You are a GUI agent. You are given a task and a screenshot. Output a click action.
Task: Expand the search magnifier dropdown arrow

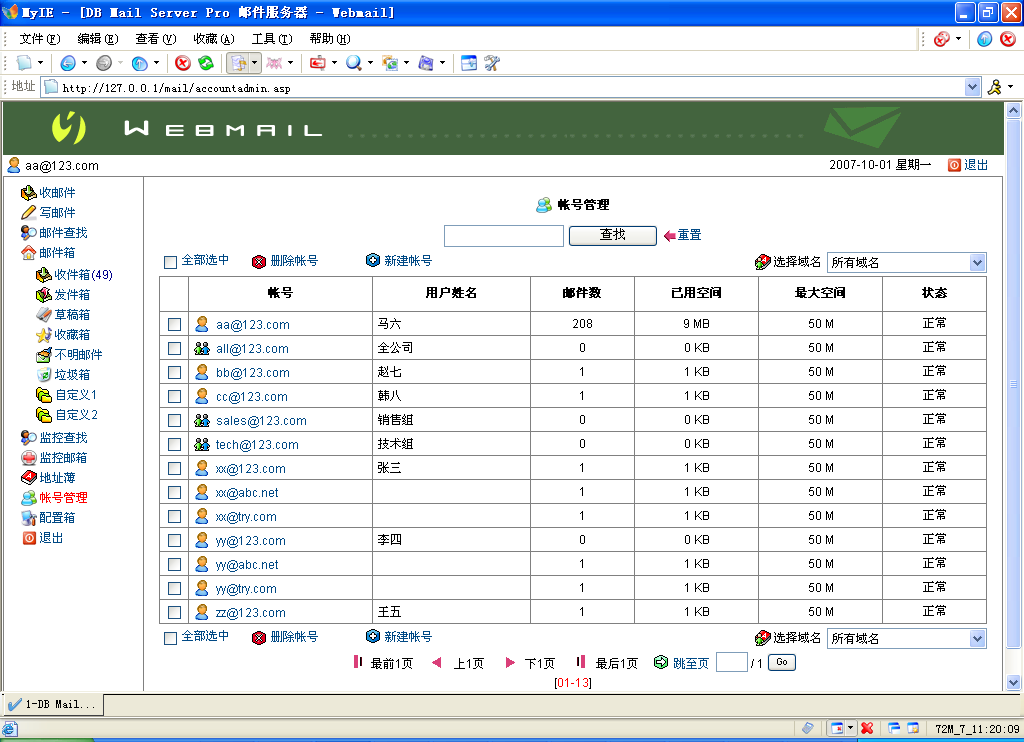370,63
